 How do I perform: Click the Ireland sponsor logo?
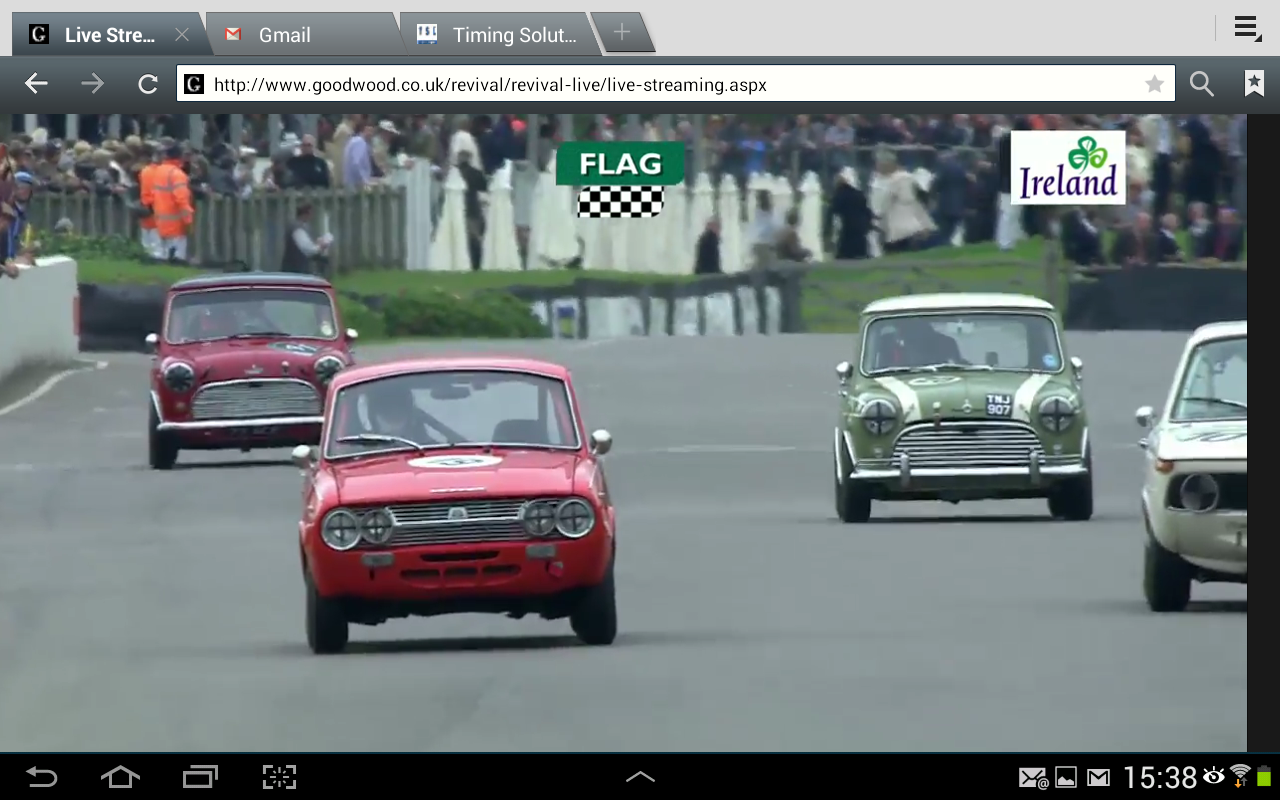click(1068, 167)
